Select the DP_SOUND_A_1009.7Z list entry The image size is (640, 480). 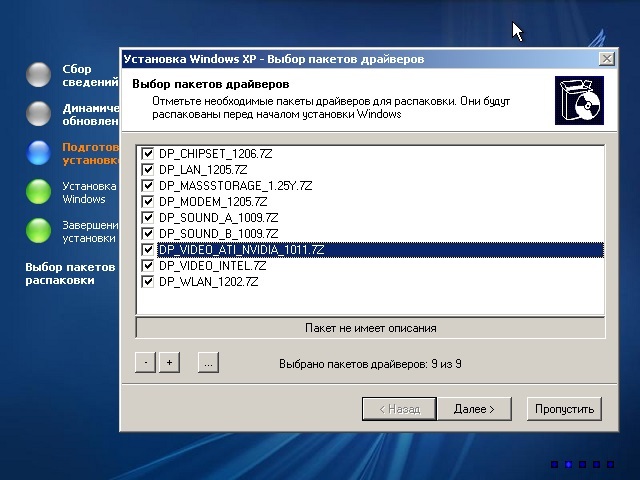pos(218,218)
